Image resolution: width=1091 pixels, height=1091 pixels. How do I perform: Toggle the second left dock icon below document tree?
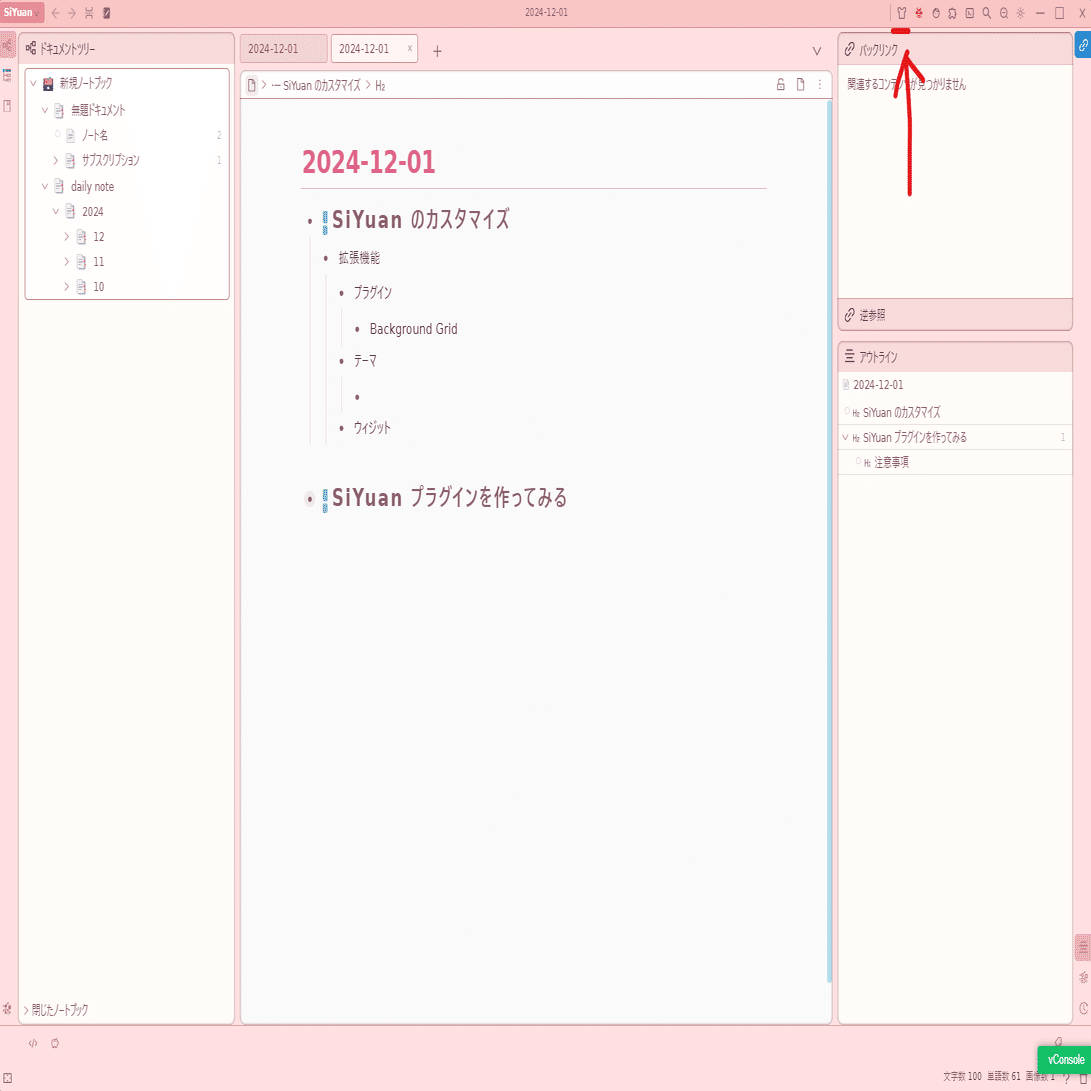click(x=8, y=76)
